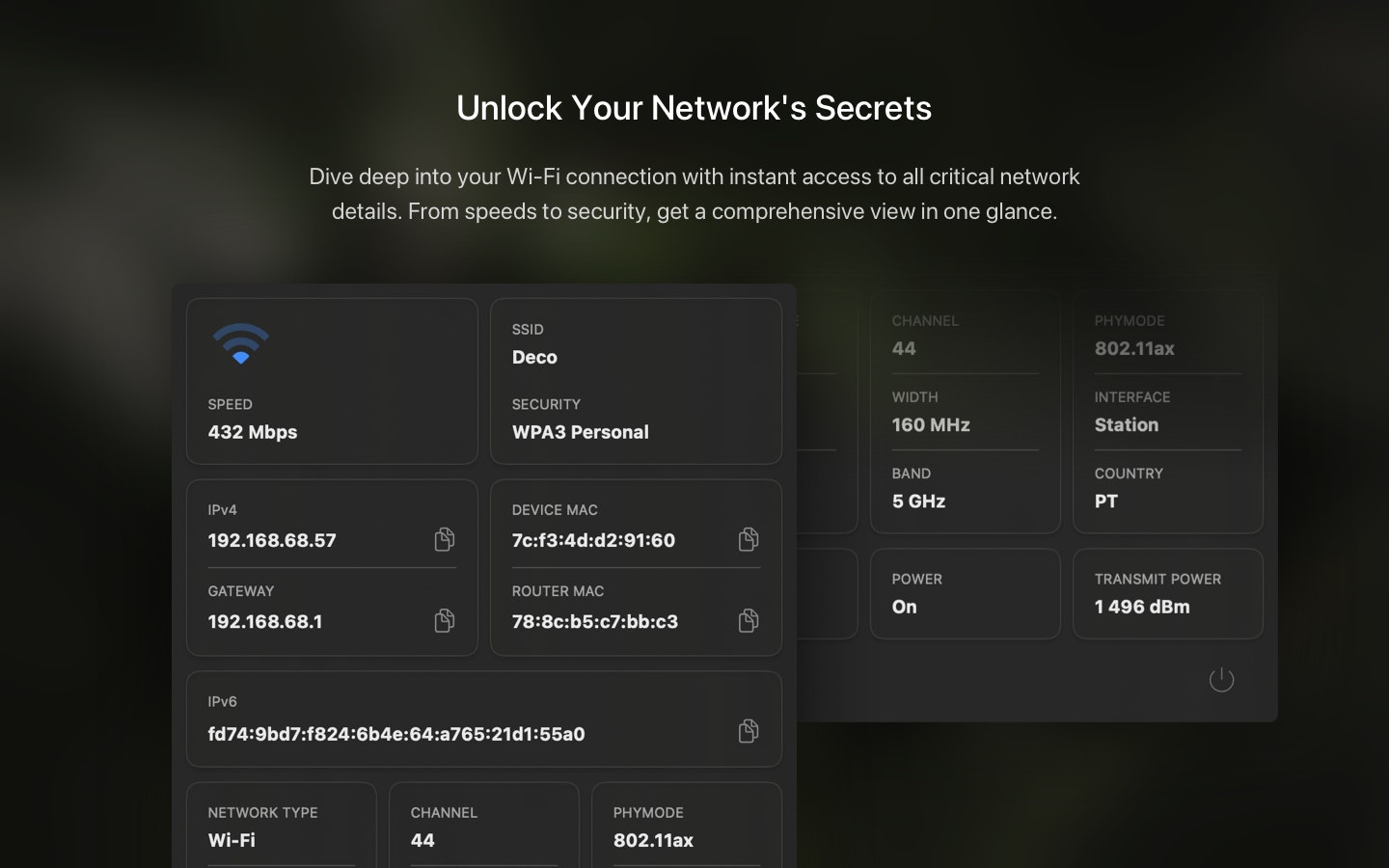Click the Width 160 MHz entry
The width and height of the screenshot is (1389, 868).
(965, 412)
